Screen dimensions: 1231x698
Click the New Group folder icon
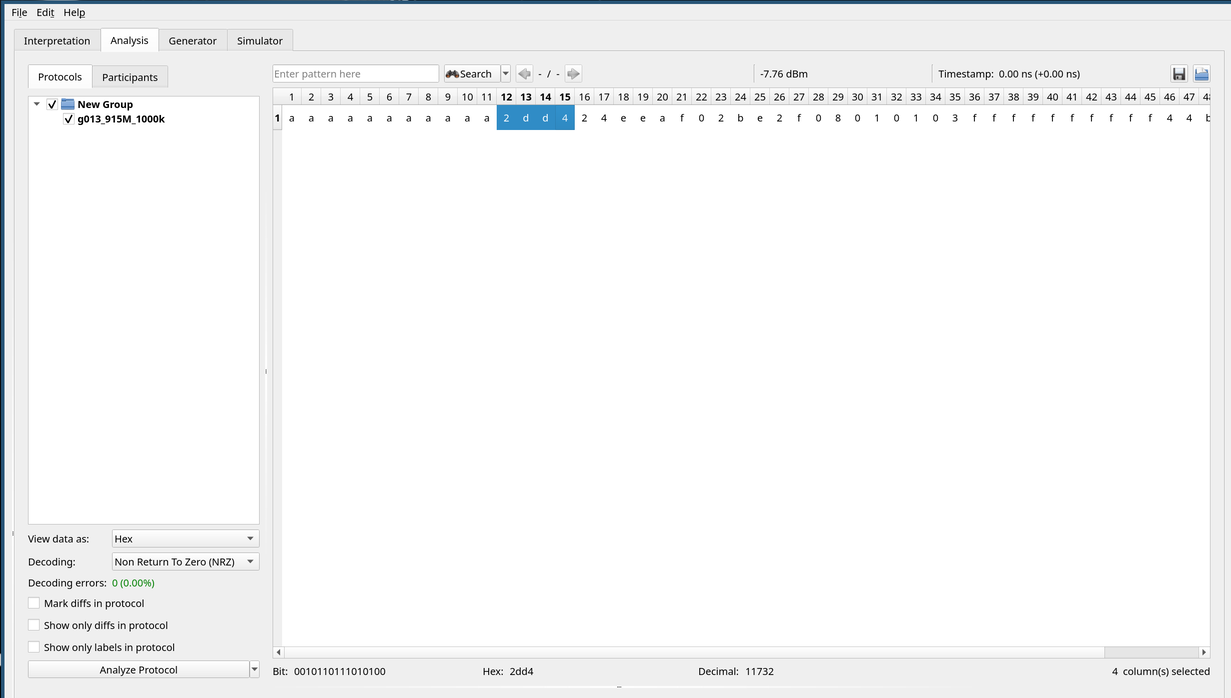68,104
